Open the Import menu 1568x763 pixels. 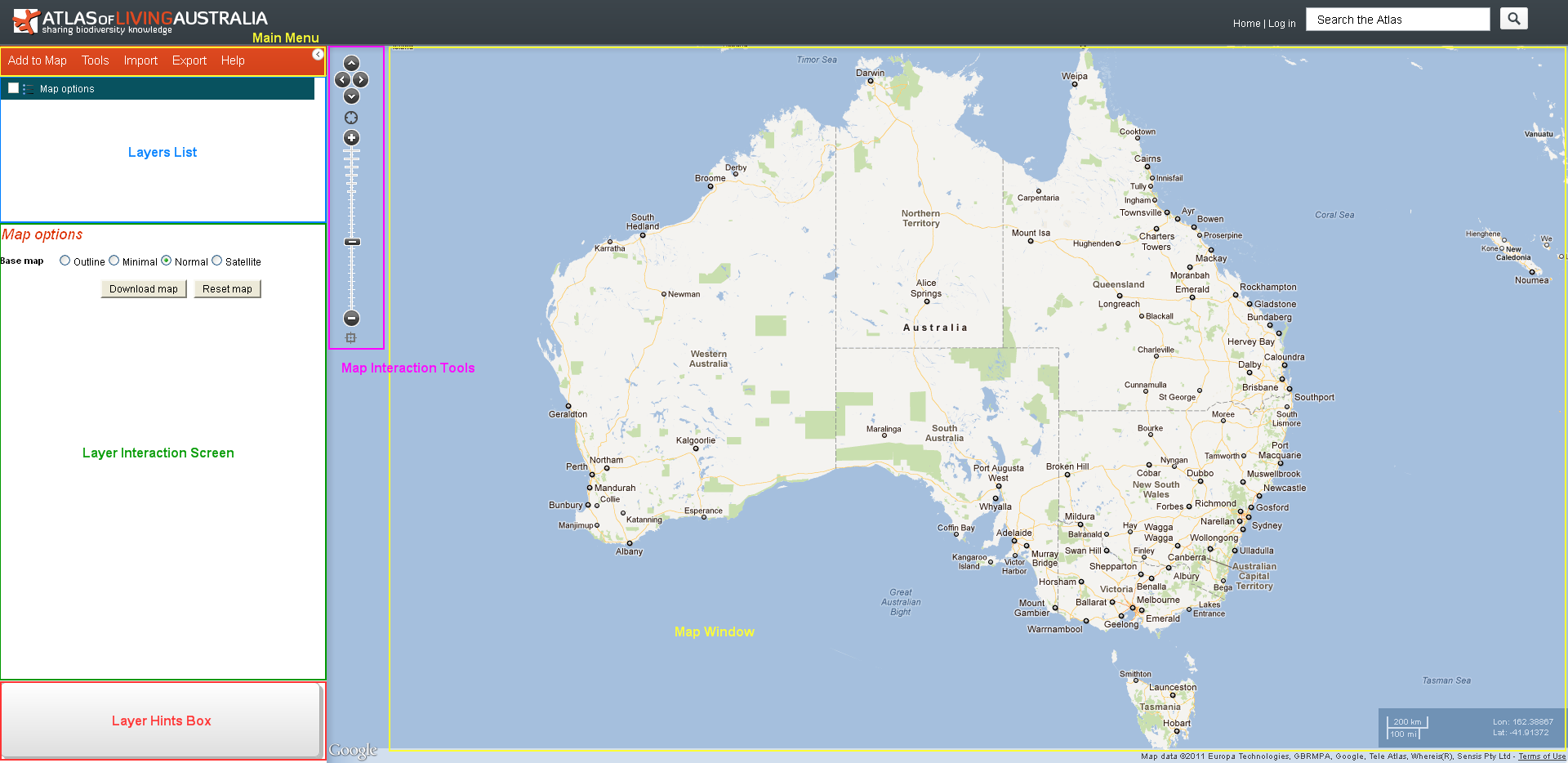point(140,60)
